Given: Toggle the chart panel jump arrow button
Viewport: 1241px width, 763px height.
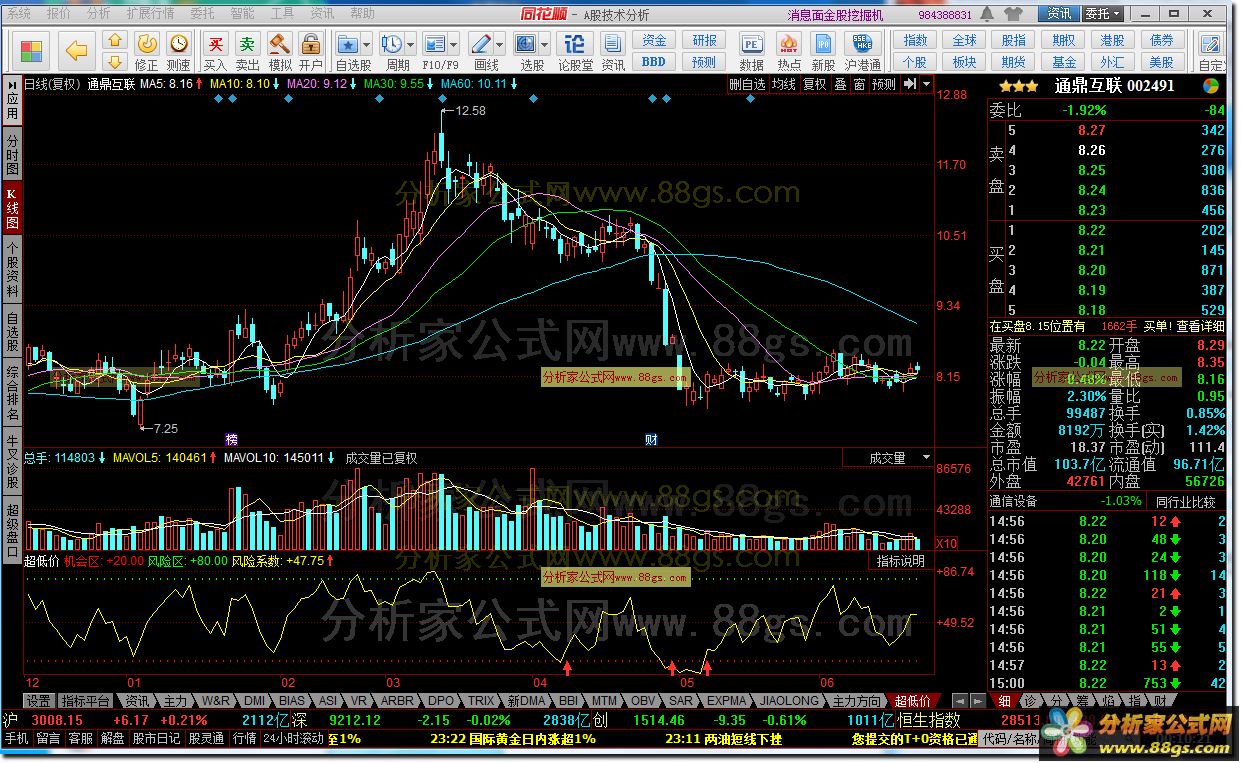Looking at the screenshot, I should pos(909,85).
